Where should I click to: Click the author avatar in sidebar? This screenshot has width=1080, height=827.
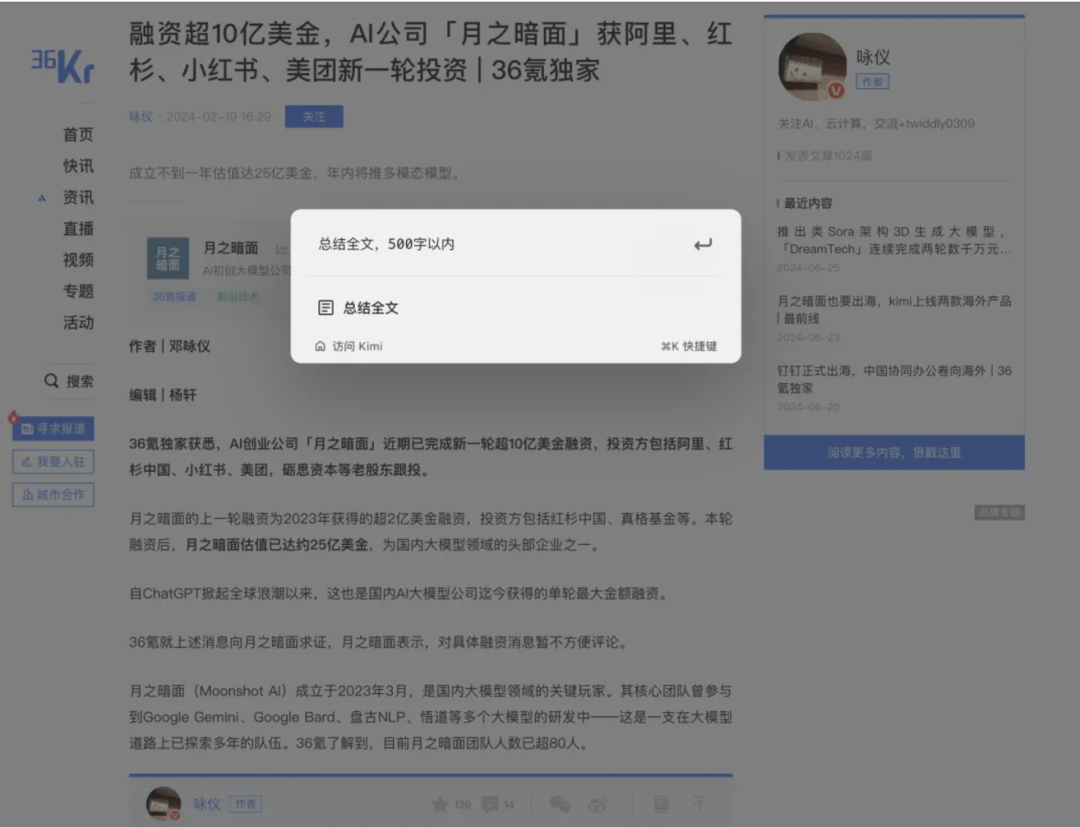tap(813, 66)
